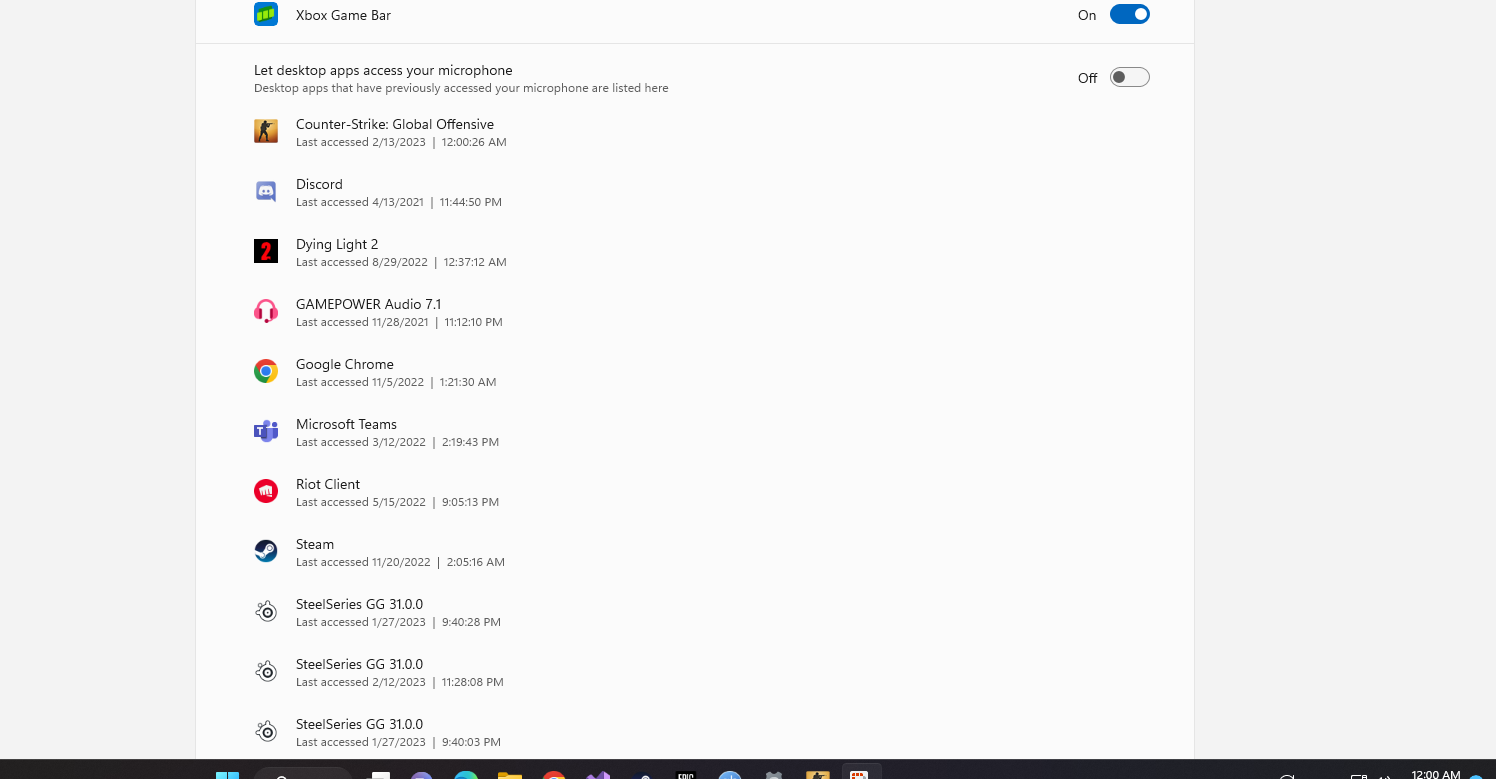Click the Google Chrome name
This screenshot has height=779, width=1496.
click(x=345, y=364)
